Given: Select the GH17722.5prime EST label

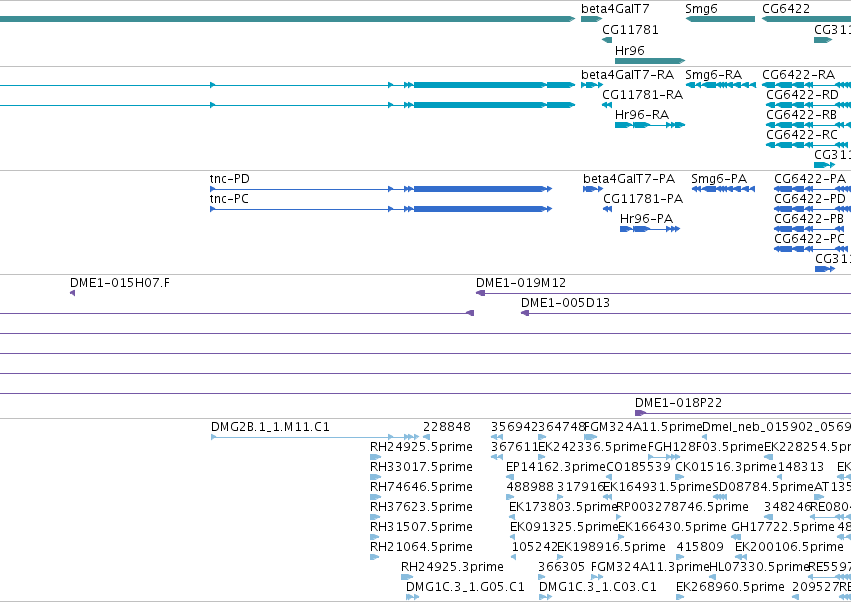Looking at the screenshot, I should tap(783, 527).
